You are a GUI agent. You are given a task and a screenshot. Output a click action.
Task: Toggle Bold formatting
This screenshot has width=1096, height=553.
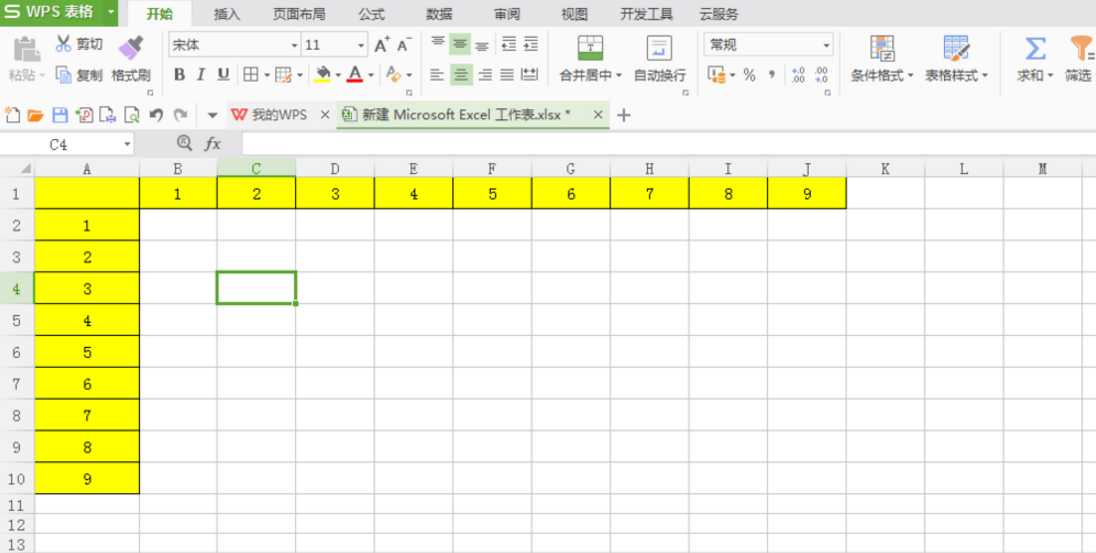point(179,74)
